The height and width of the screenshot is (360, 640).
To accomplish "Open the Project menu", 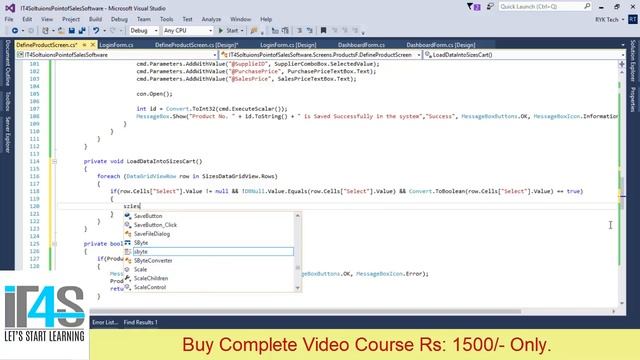I will click(71, 19).
